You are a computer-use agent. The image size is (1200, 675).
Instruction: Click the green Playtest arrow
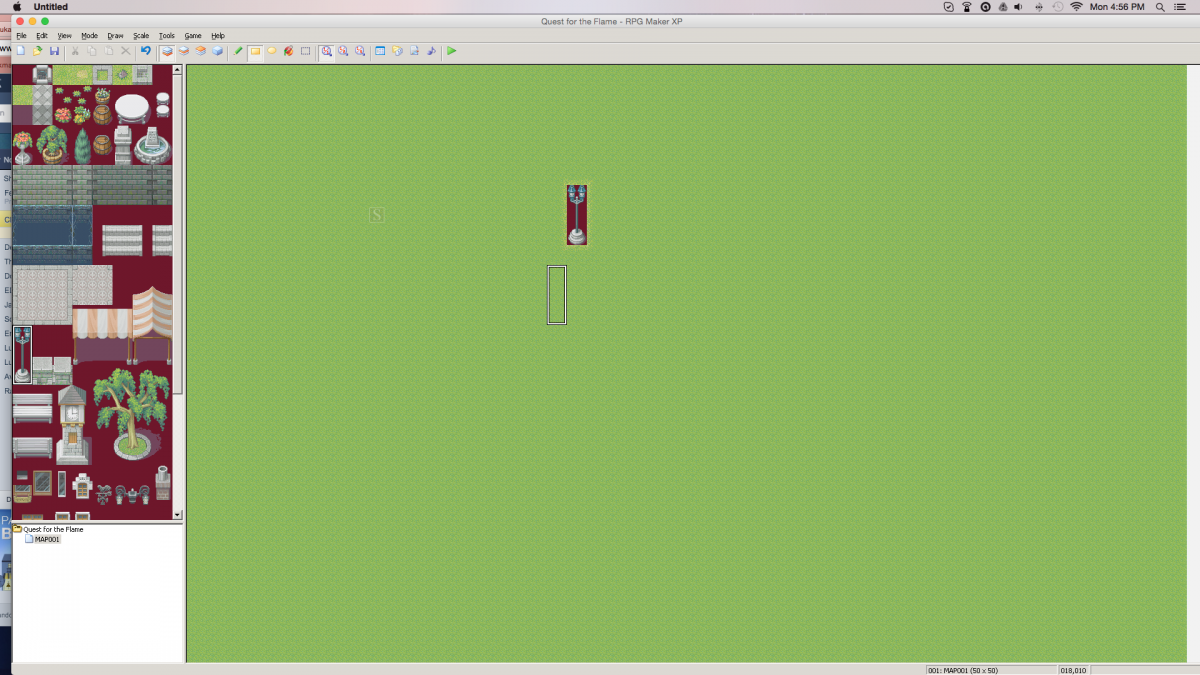pos(452,51)
